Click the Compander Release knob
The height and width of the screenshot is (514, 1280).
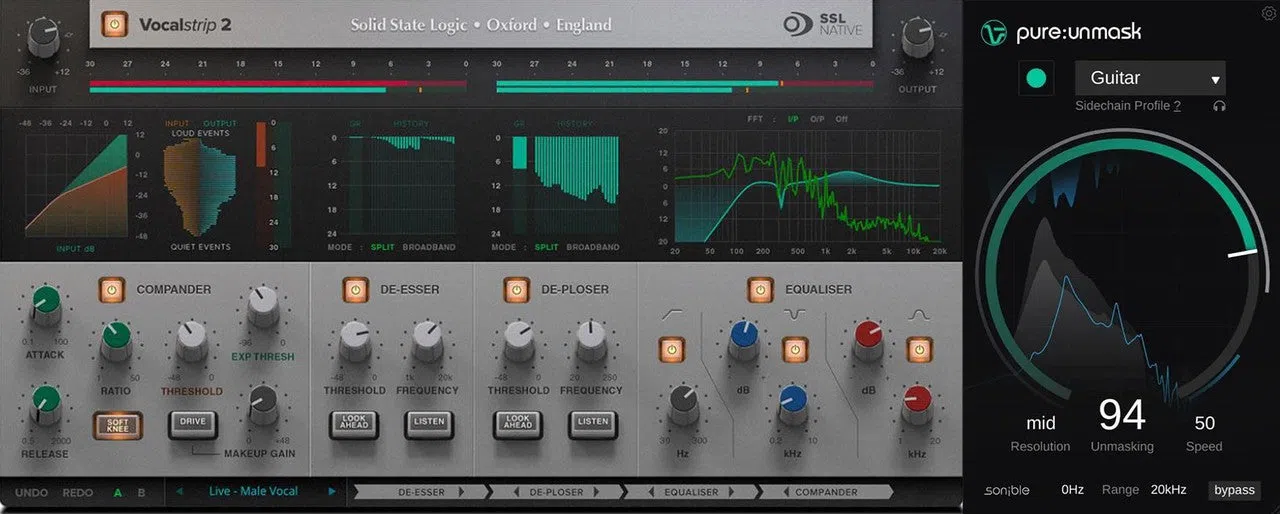45,404
